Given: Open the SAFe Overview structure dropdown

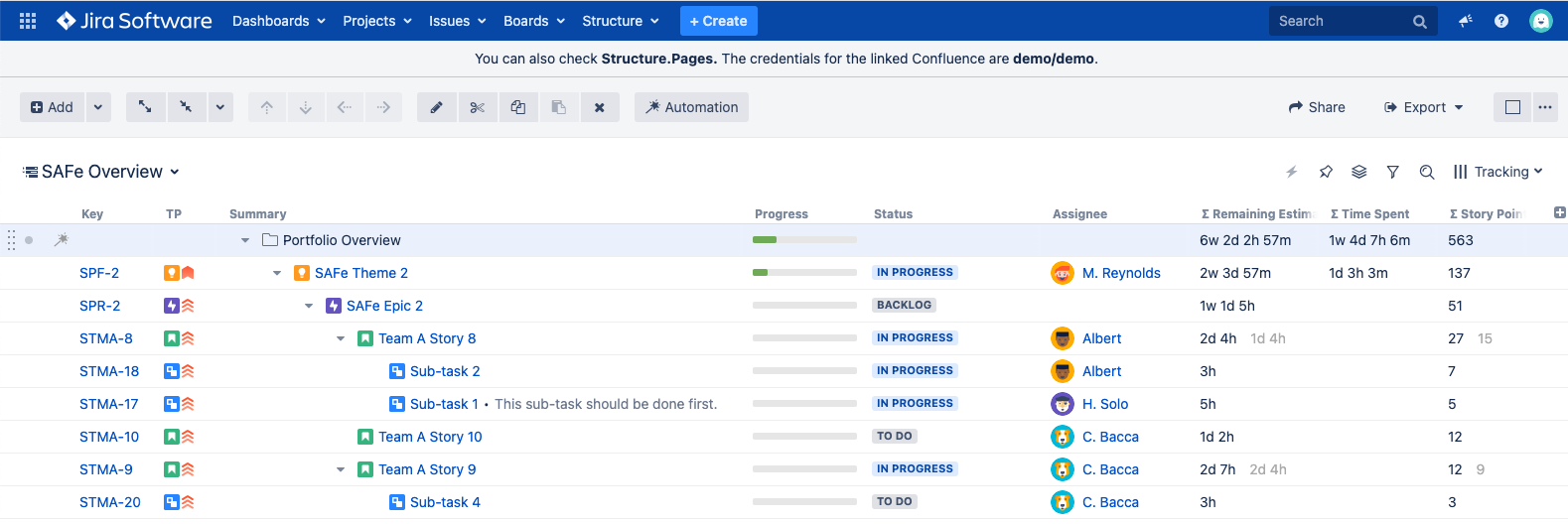Looking at the screenshot, I should (101, 172).
